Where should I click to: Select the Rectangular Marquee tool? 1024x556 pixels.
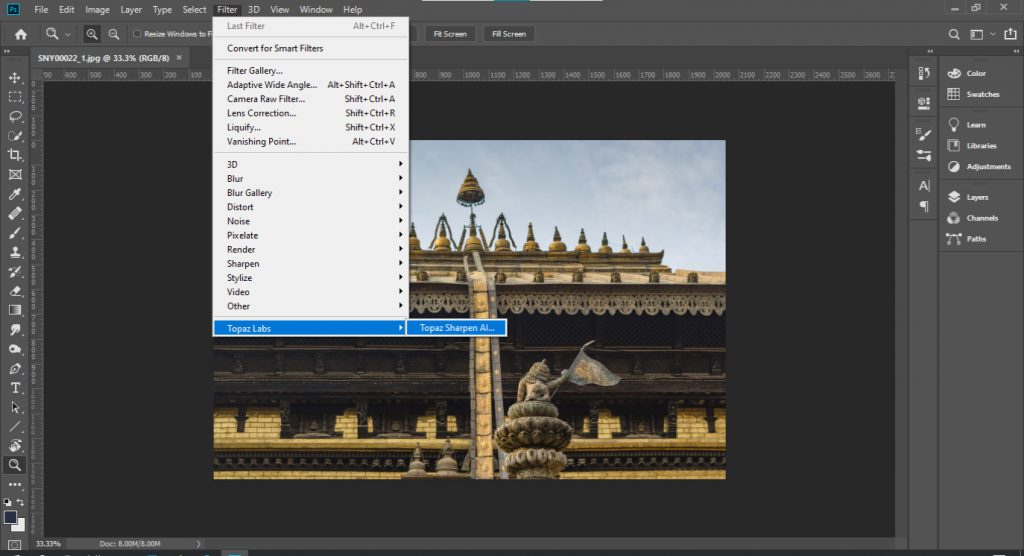15,97
